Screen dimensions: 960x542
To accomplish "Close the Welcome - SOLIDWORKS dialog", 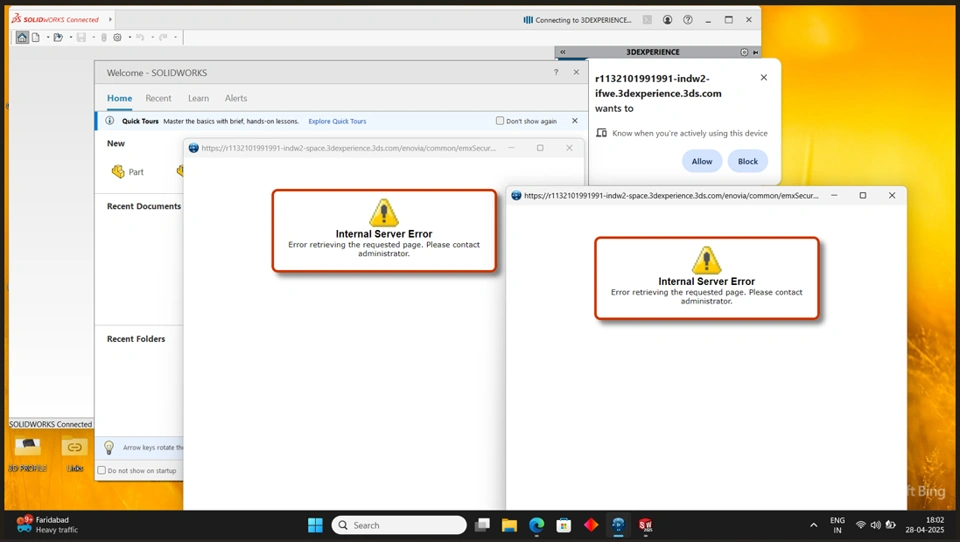I will [576, 72].
